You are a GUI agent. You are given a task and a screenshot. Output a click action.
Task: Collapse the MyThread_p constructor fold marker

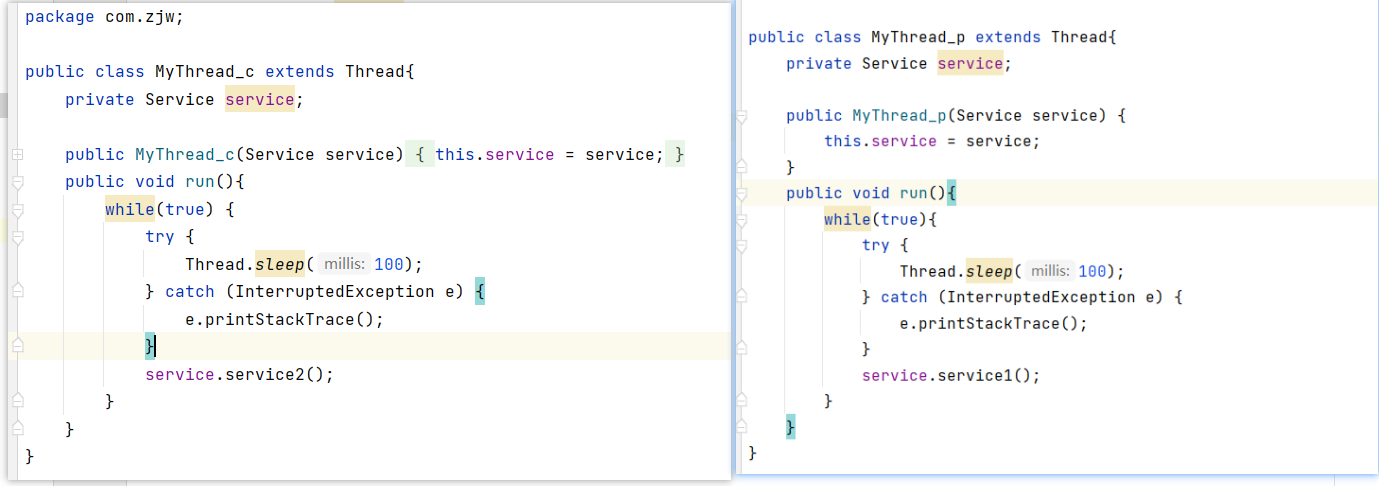(x=742, y=116)
